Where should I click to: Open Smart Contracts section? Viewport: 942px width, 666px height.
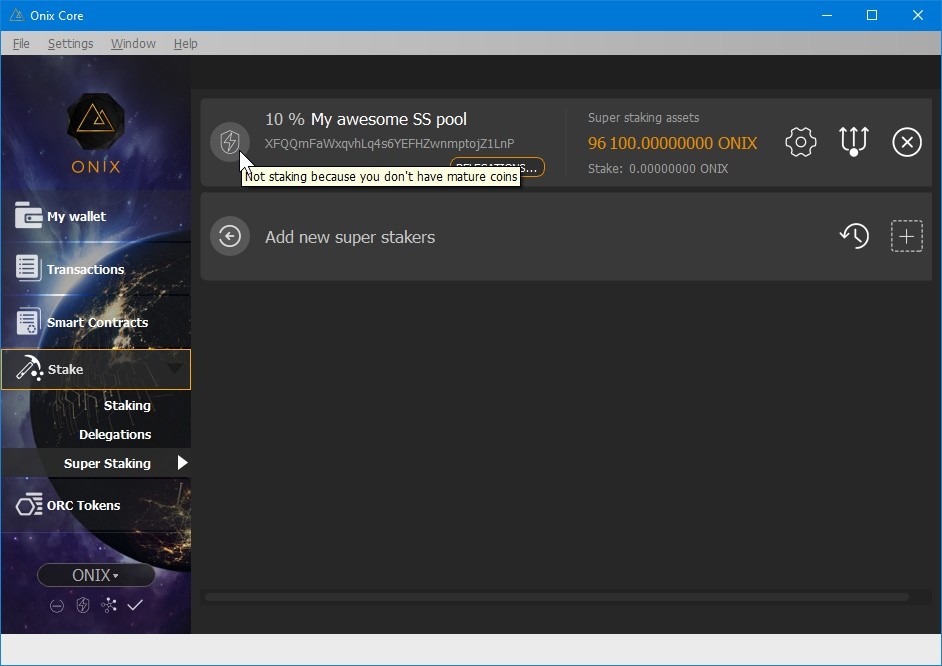97,322
